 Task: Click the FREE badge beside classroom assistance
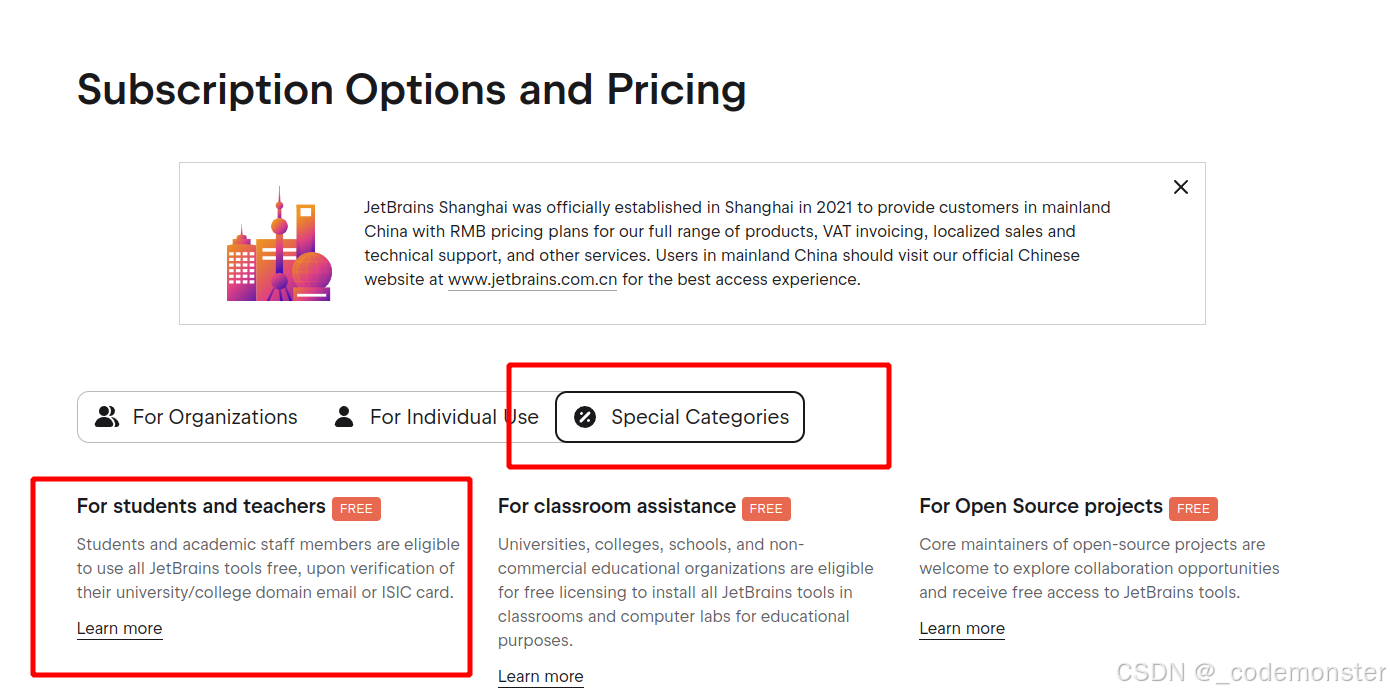click(766, 508)
